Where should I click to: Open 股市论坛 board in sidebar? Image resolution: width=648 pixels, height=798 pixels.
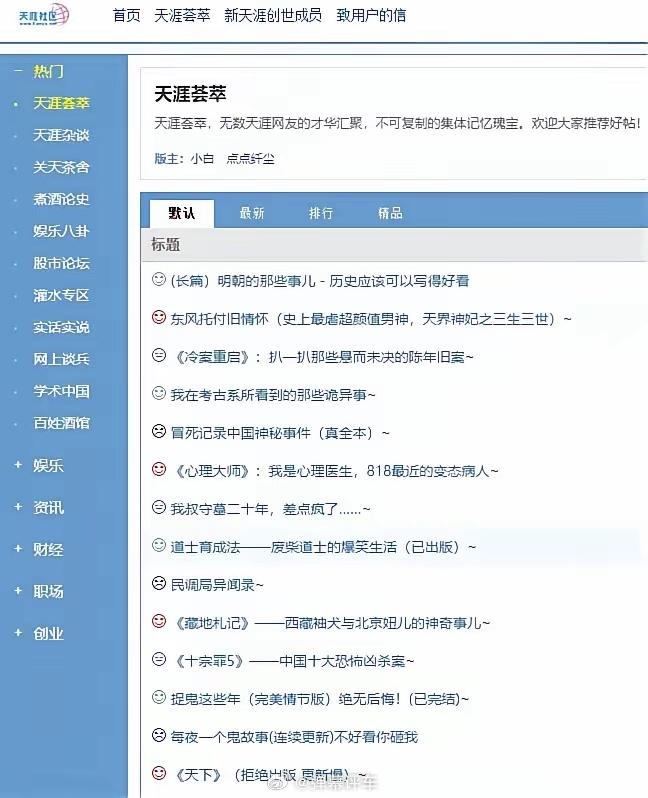point(62,264)
